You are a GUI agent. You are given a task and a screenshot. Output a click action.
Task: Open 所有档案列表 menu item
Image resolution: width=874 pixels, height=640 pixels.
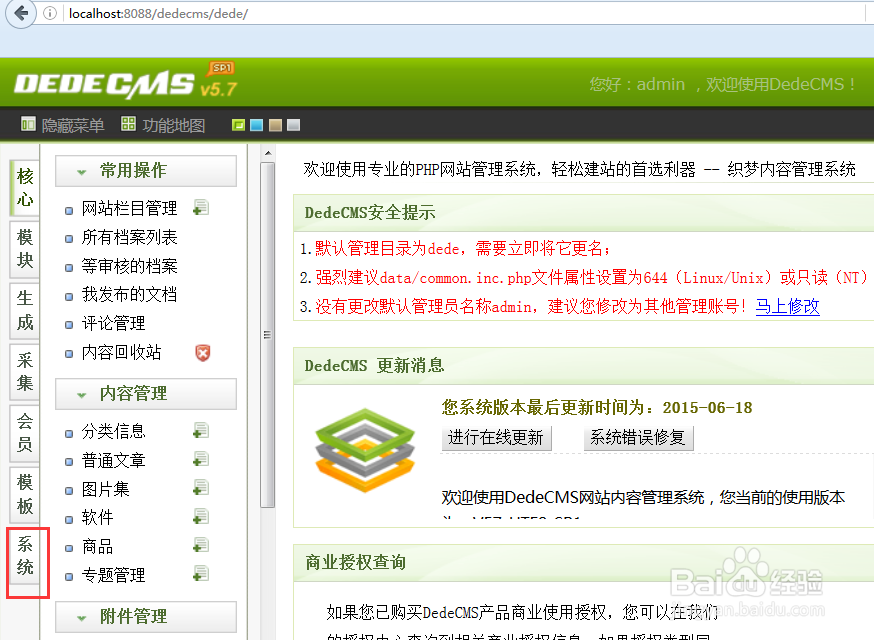pyautogui.click(x=129, y=237)
